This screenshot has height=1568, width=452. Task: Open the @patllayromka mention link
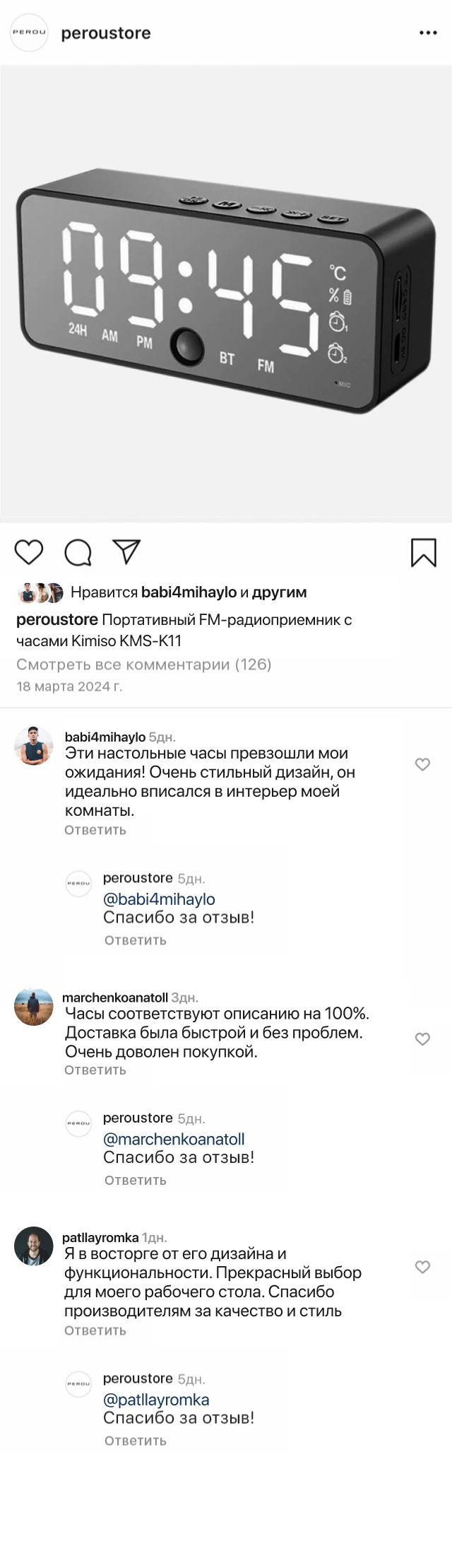tap(156, 1400)
